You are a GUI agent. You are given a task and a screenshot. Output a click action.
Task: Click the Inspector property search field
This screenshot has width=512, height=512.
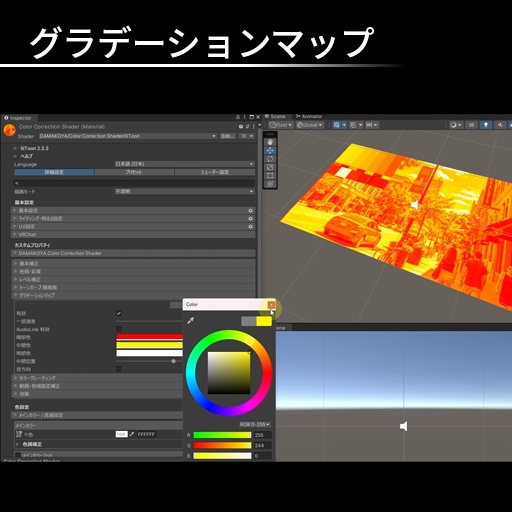[x=134, y=183]
